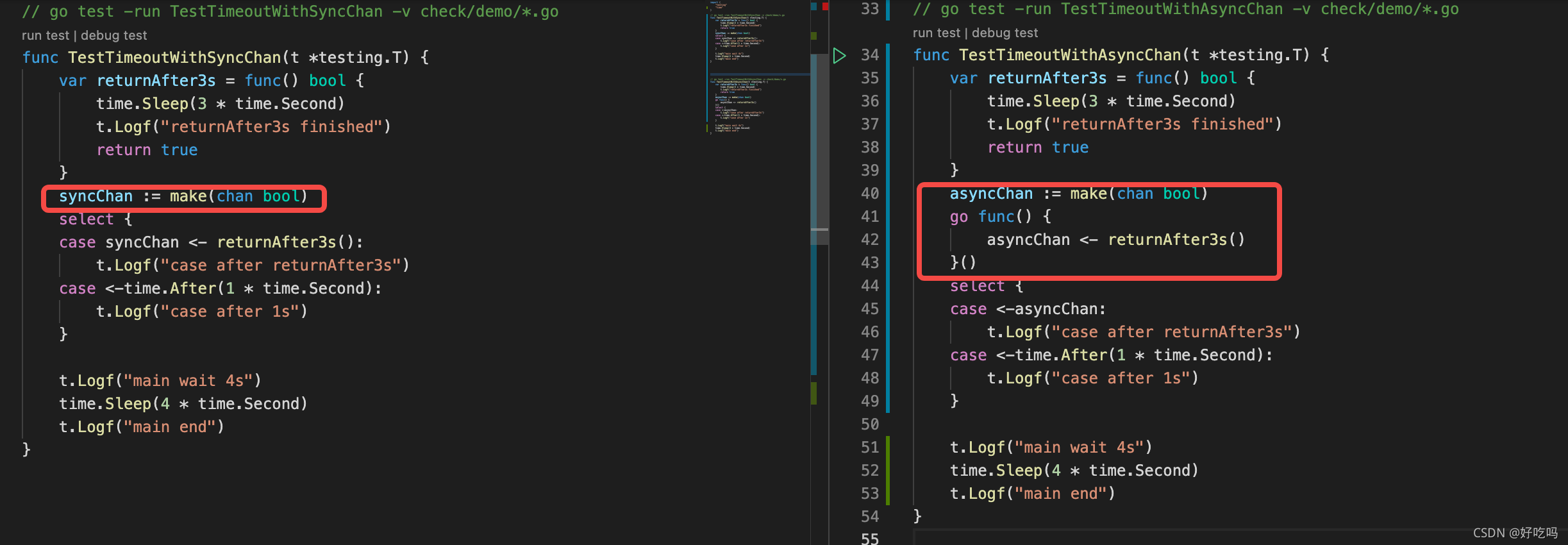Click the function name TestTimeoutWithAsyncChan on line 34
The width and height of the screenshot is (1568, 545).
point(1070,55)
